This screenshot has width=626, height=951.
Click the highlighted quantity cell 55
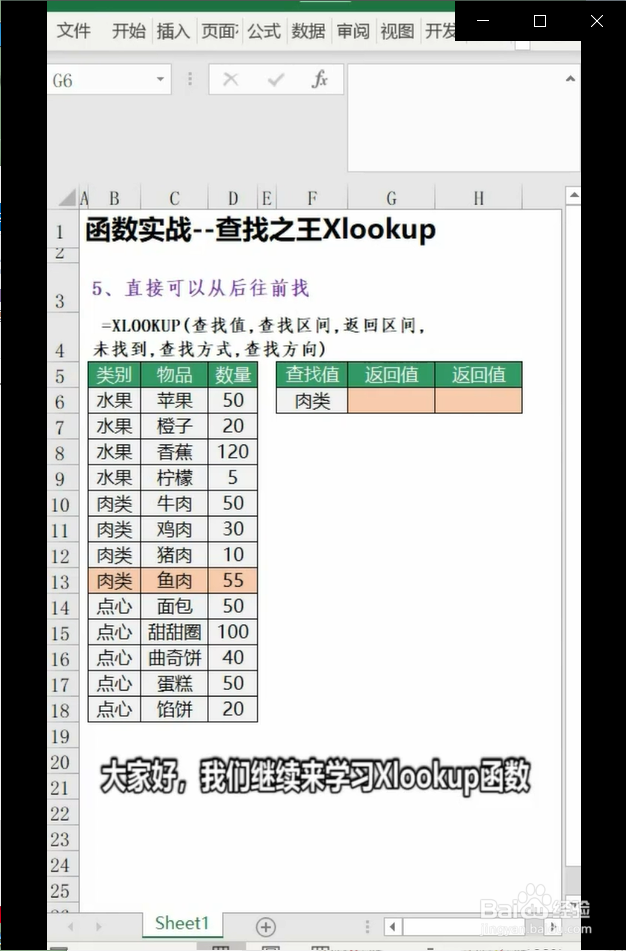pos(233,580)
